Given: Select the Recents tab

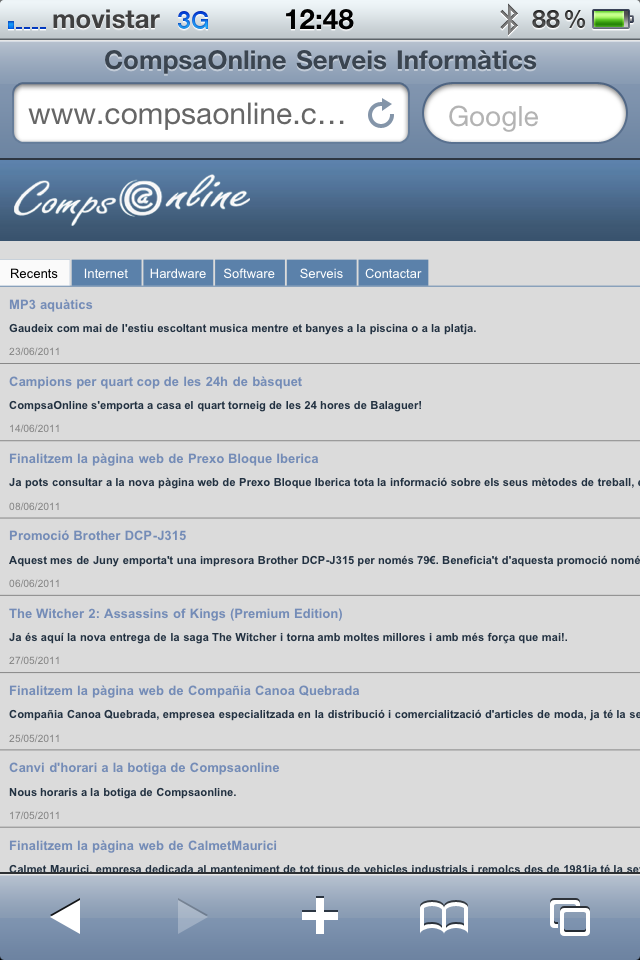Looking at the screenshot, I should (x=34, y=274).
